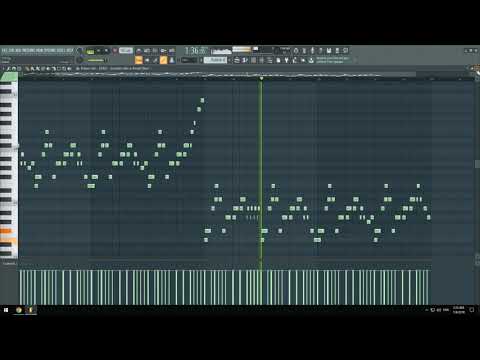480x360 pixels.
Task: Click the red Record button
Action: 115,51
